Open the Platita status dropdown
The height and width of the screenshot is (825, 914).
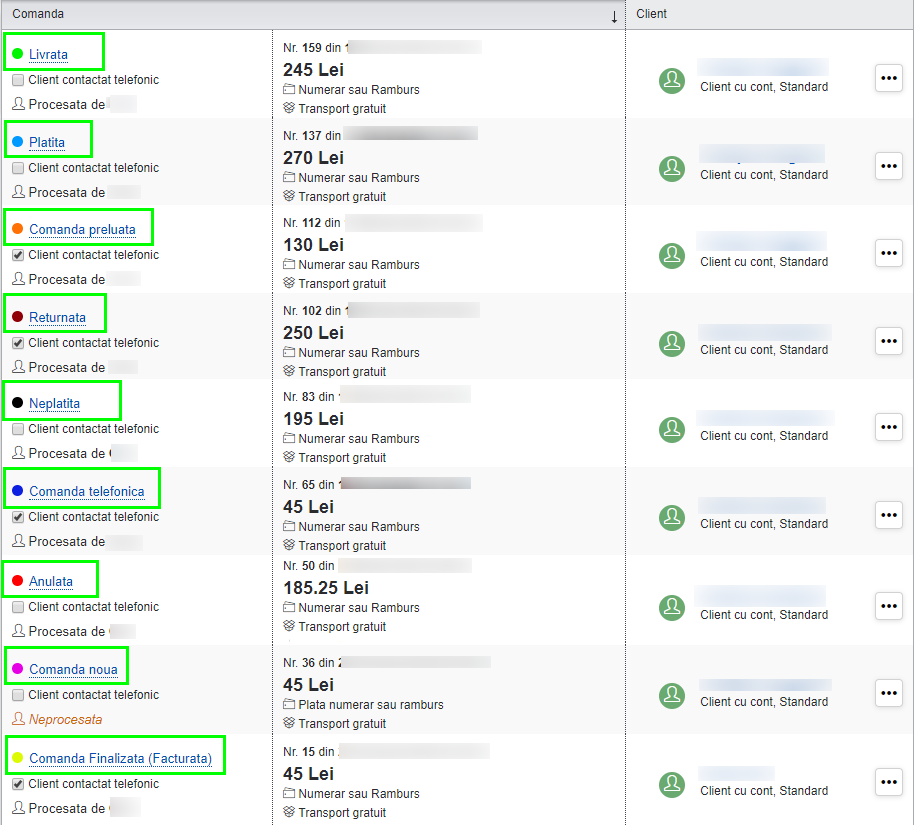pos(47,142)
